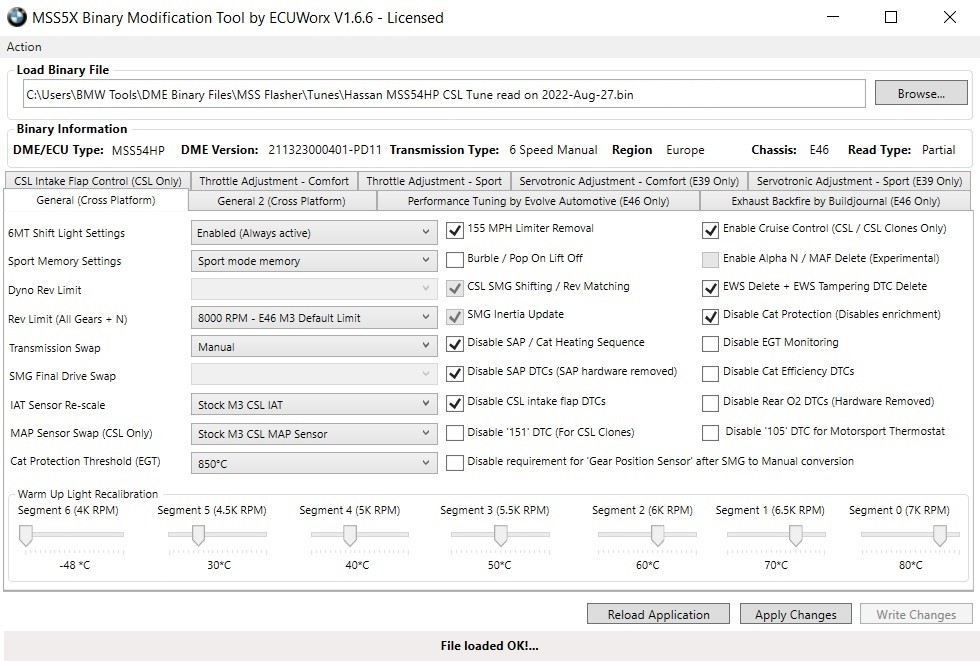
Task: Check Disable Cat Efficiency DTCs
Action: pos(710,374)
